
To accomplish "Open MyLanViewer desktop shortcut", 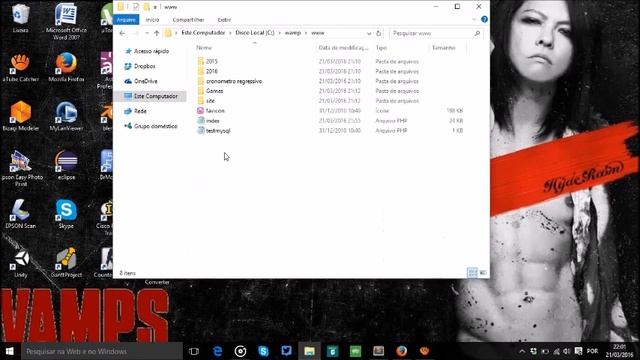I will click(66, 116).
